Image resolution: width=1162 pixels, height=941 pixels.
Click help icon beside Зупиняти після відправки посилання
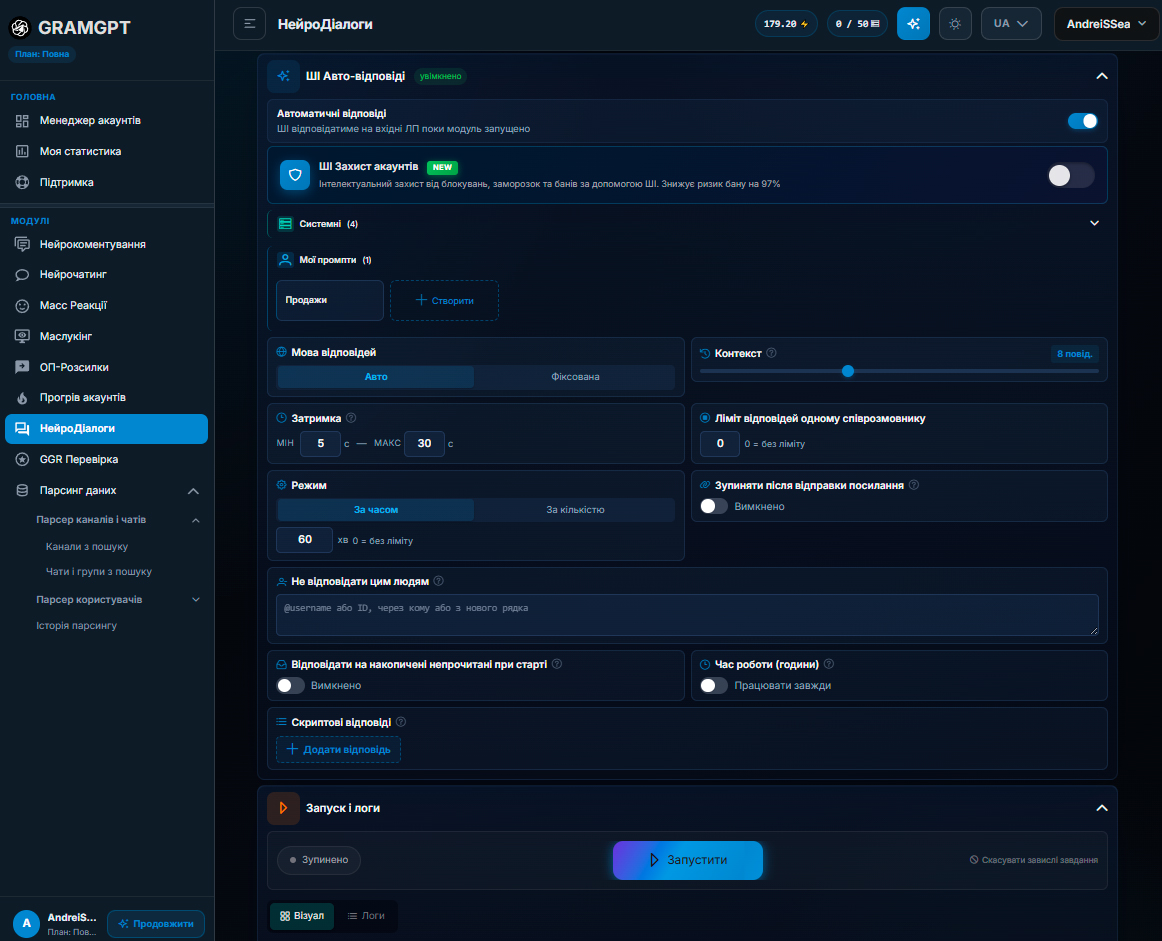pyautogui.click(x=914, y=485)
